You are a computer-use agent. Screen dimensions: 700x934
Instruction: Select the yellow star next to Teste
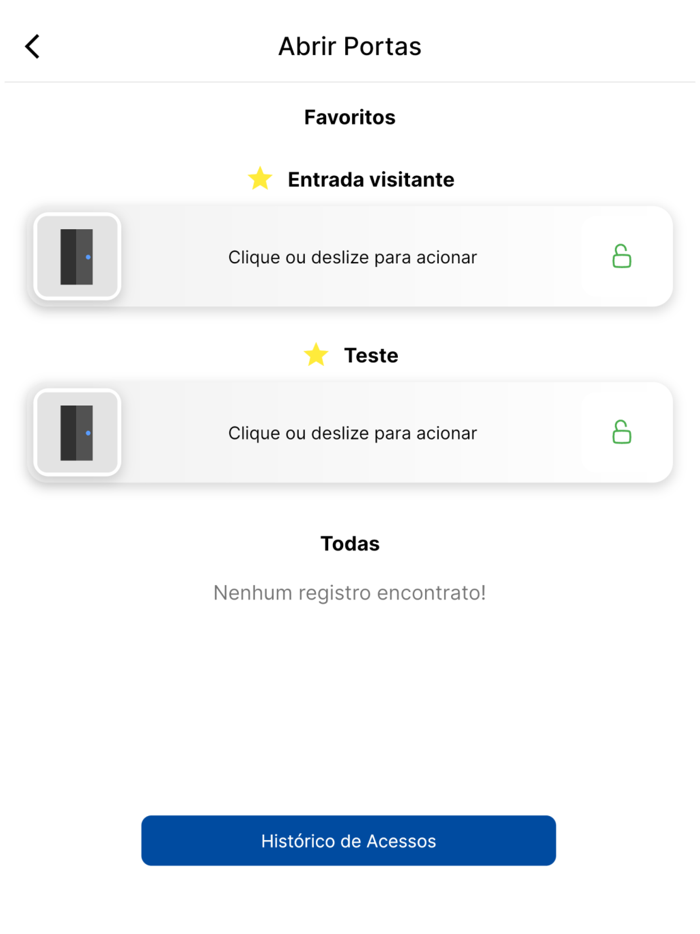click(x=316, y=355)
